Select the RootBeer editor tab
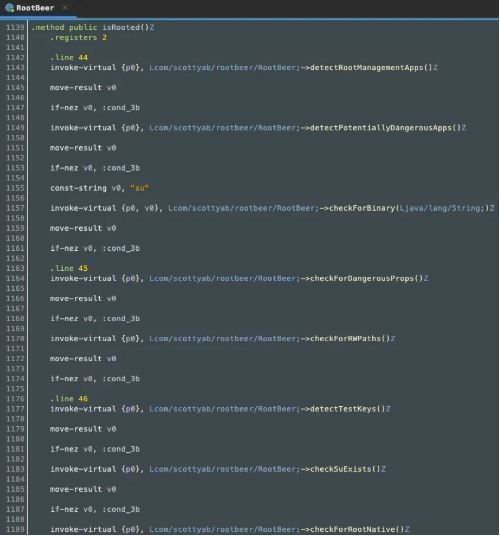Viewport: 500px width, 536px height. [38, 8]
